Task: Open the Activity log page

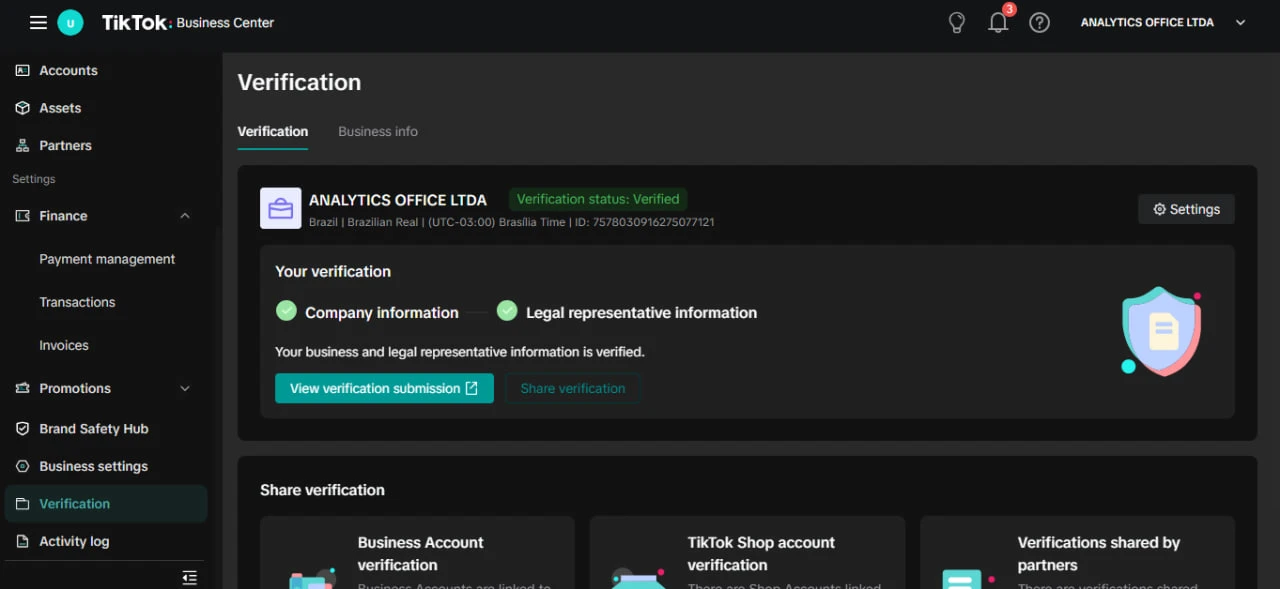Action: click(74, 541)
